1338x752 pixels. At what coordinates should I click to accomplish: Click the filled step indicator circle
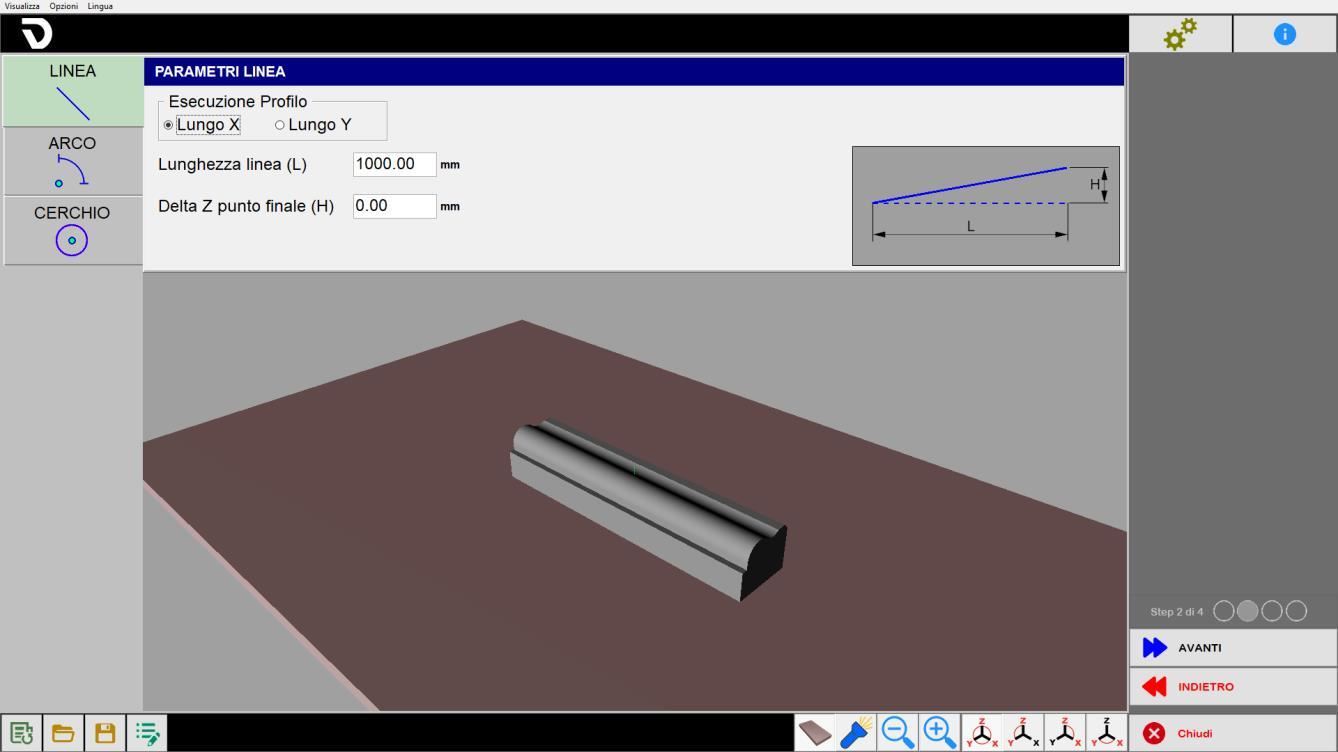pos(1248,611)
